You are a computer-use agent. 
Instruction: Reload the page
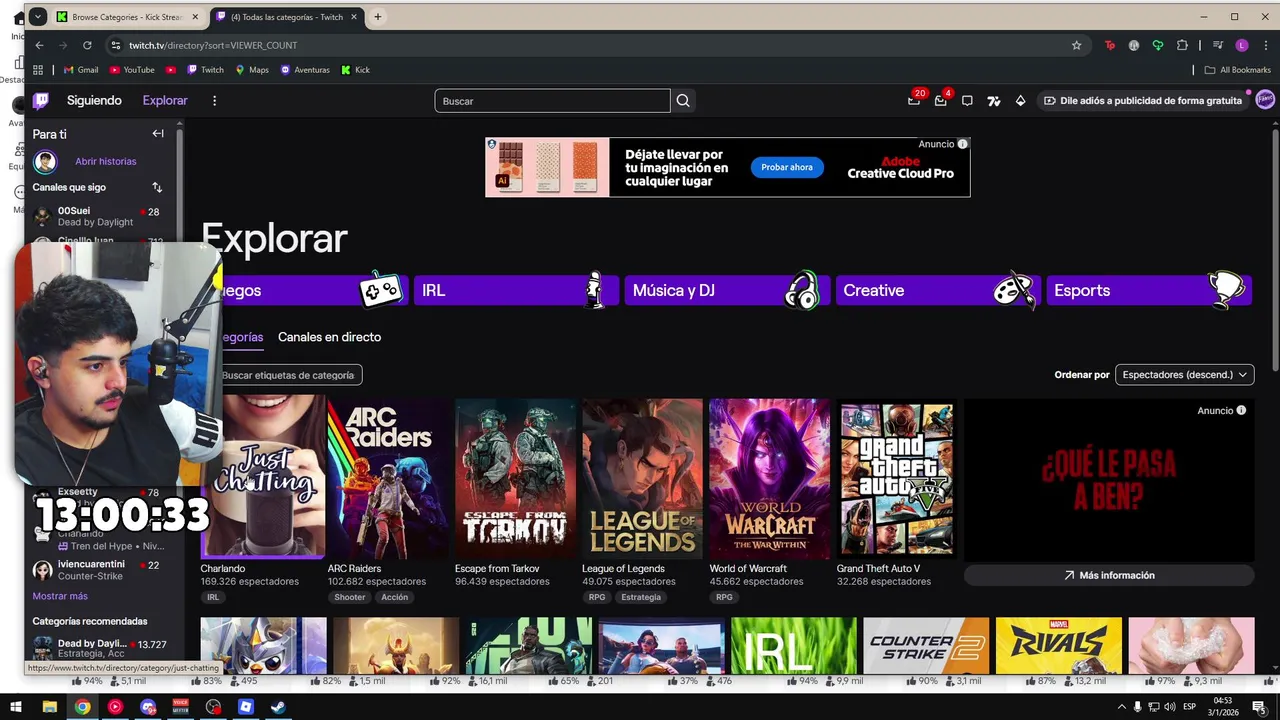[87, 45]
